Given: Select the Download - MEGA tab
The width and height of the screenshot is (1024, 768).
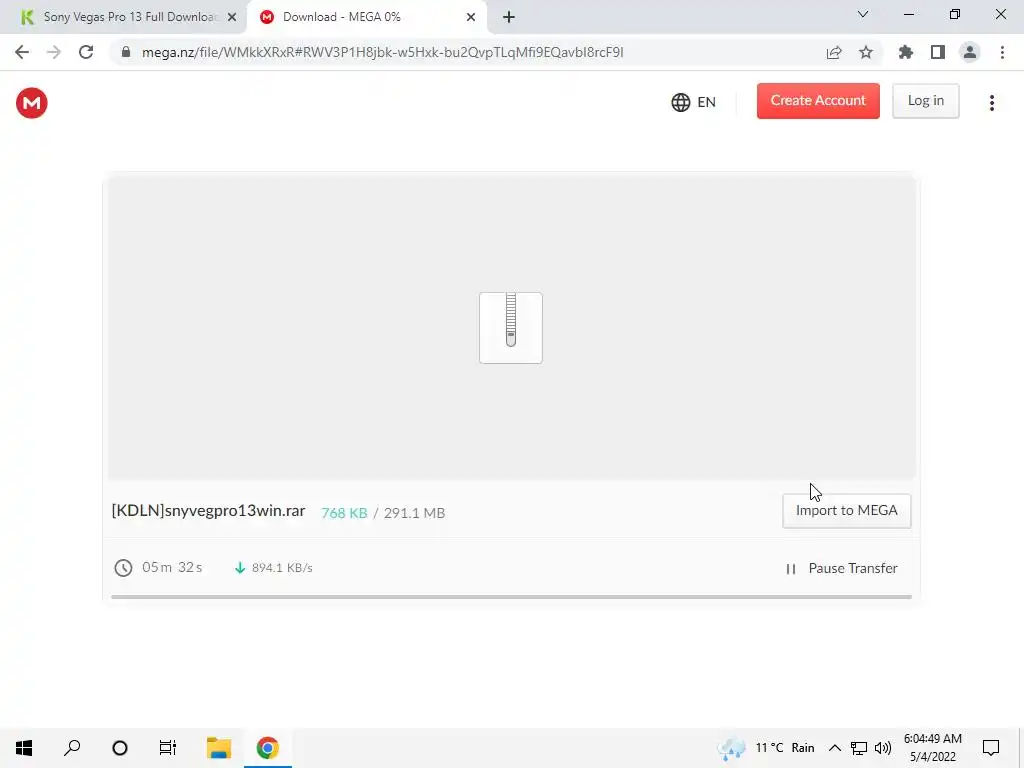Looking at the screenshot, I should [x=366, y=17].
